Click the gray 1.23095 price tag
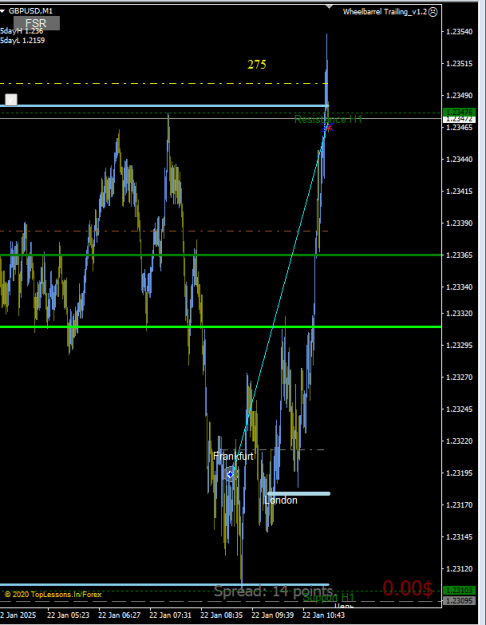The width and height of the screenshot is (486, 625). click(x=459, y=601)
